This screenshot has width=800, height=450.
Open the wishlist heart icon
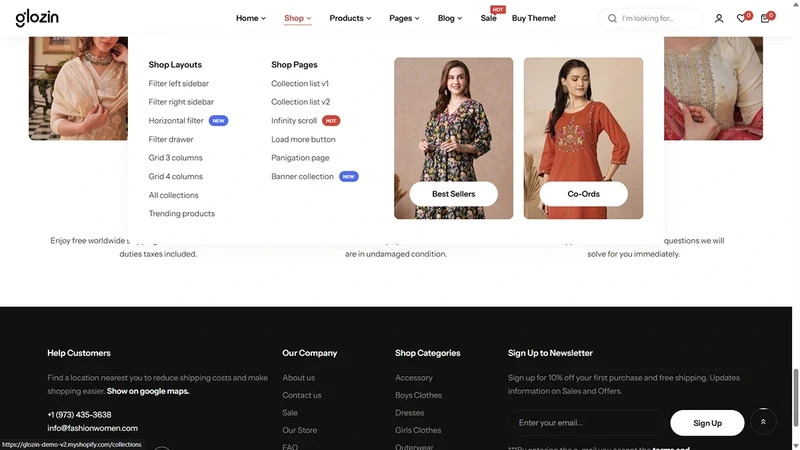tap(742, 18)
